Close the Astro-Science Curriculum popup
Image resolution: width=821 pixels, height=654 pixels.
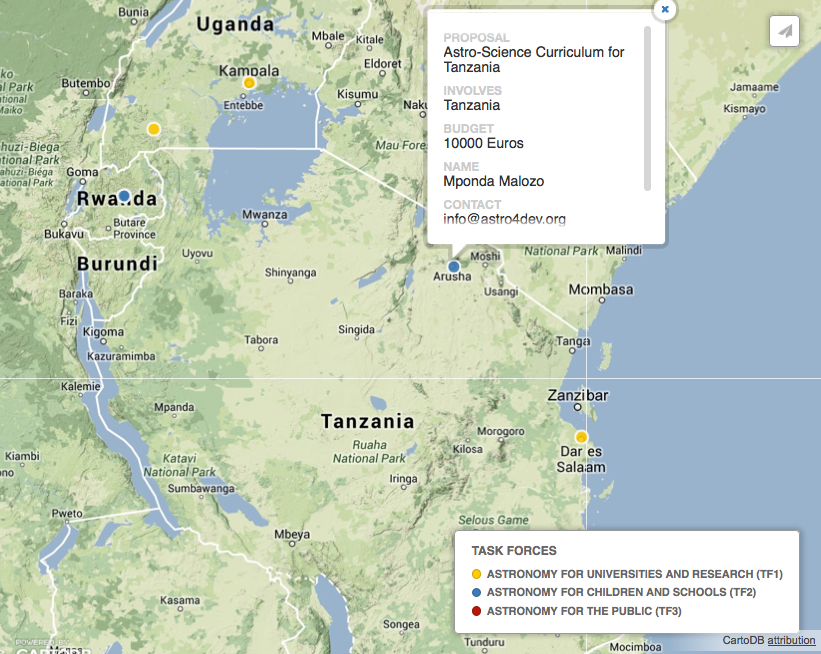[x=664, y=9]
